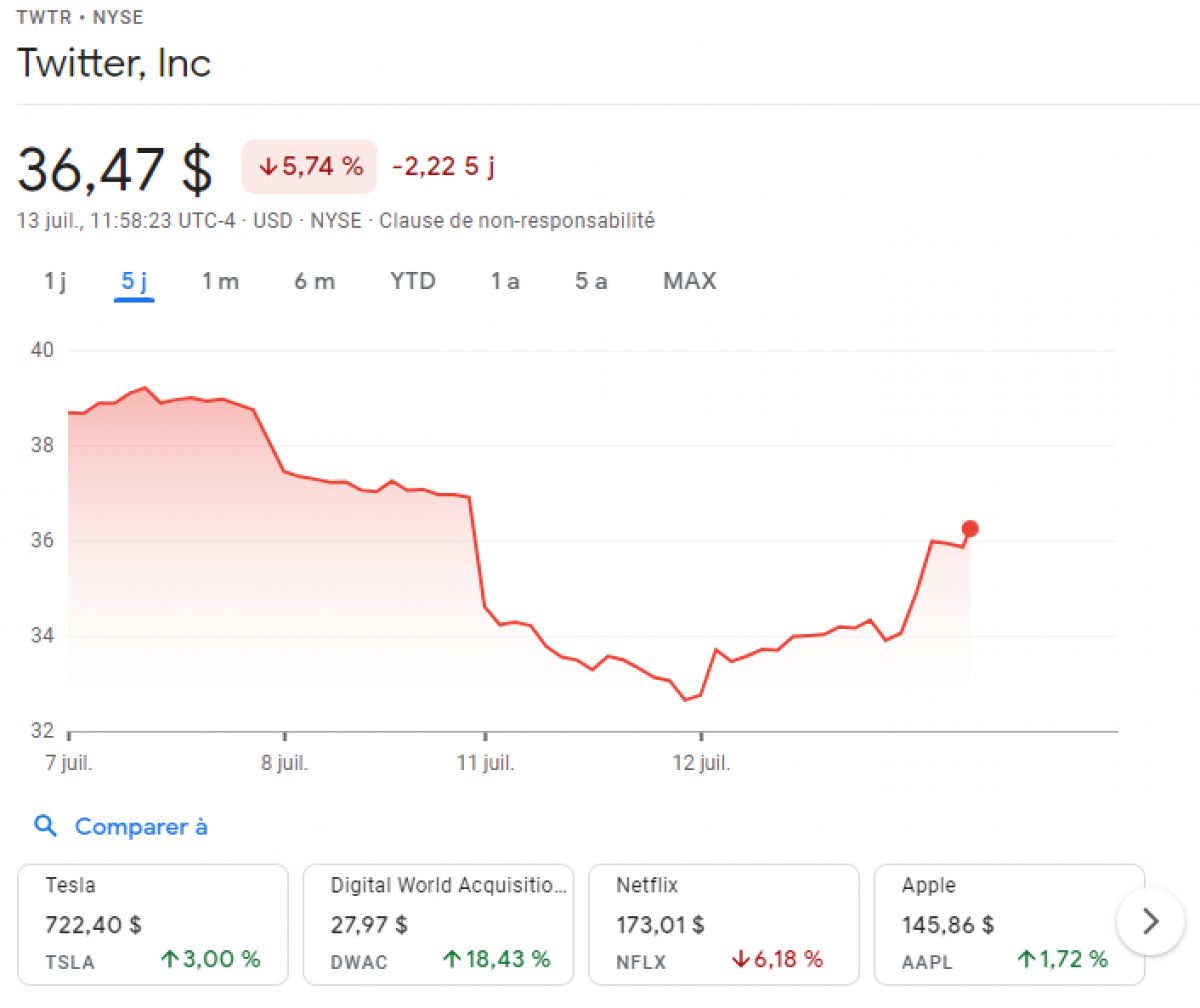Open the Clause de non-responsabilité link
Screen dimensions: 1200x1008
517,221
